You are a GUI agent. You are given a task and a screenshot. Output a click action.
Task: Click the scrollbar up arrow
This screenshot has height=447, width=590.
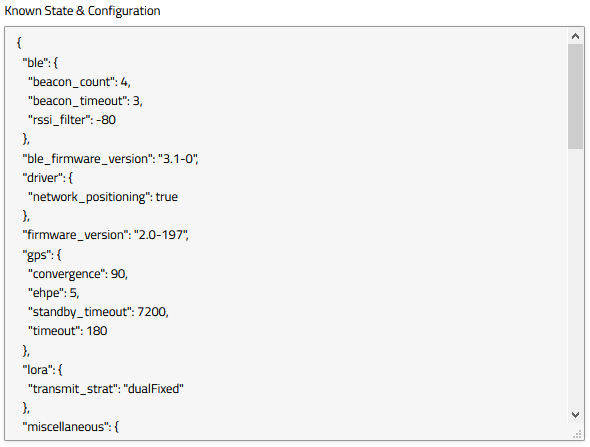pyautogui.click(x=575, y=36)
